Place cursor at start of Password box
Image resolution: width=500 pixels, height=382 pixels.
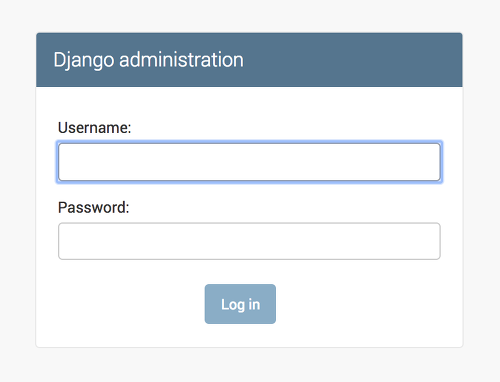(x=63, y=241)
